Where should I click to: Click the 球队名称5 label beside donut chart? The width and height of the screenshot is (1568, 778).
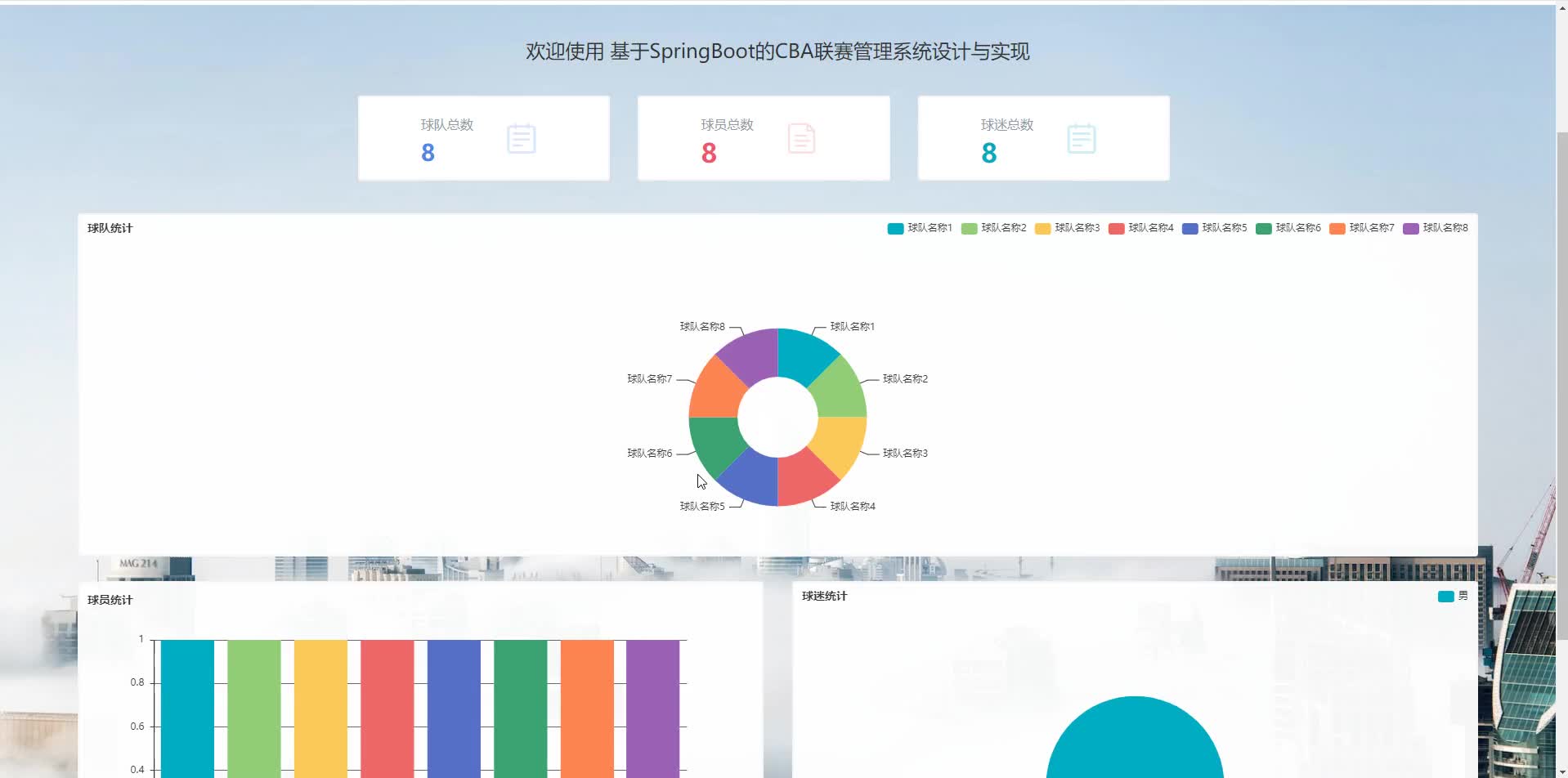click(702, 507)
